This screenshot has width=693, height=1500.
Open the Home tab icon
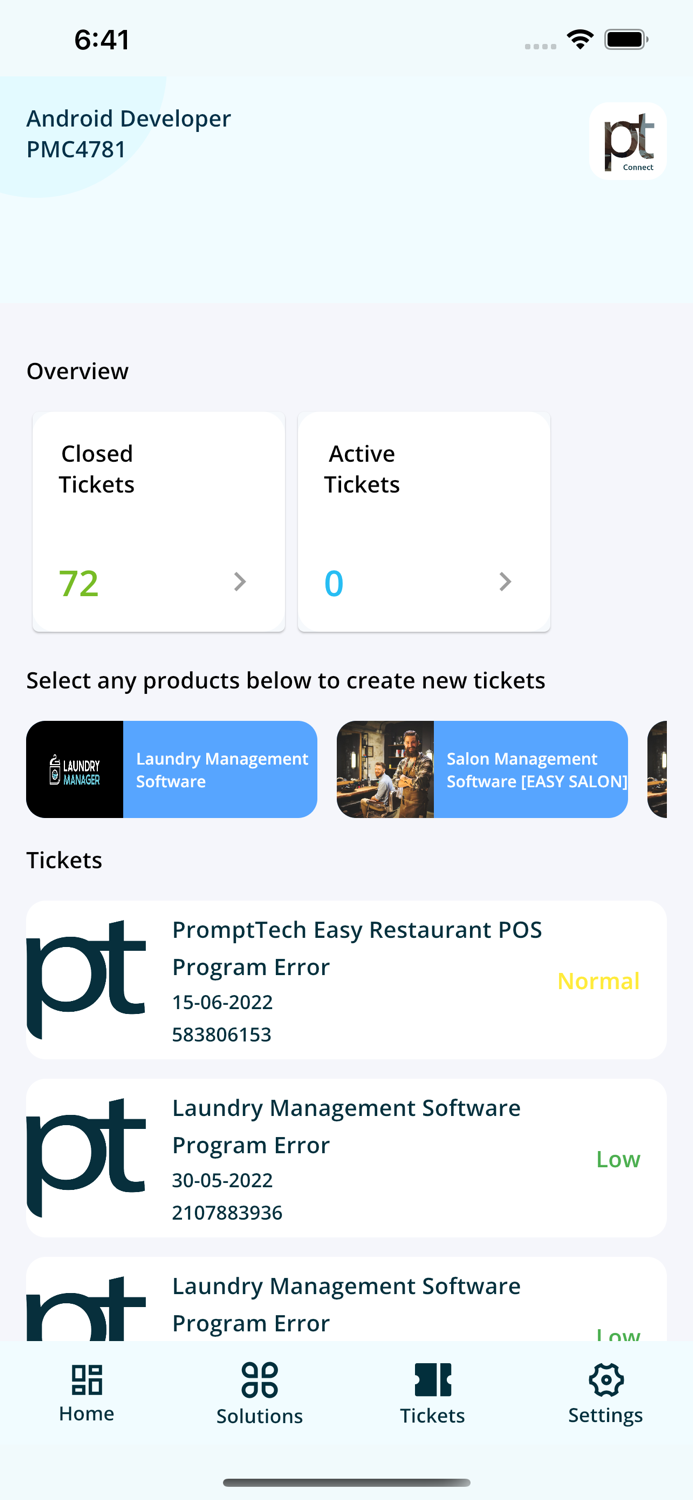click(x=86, y=1378)
